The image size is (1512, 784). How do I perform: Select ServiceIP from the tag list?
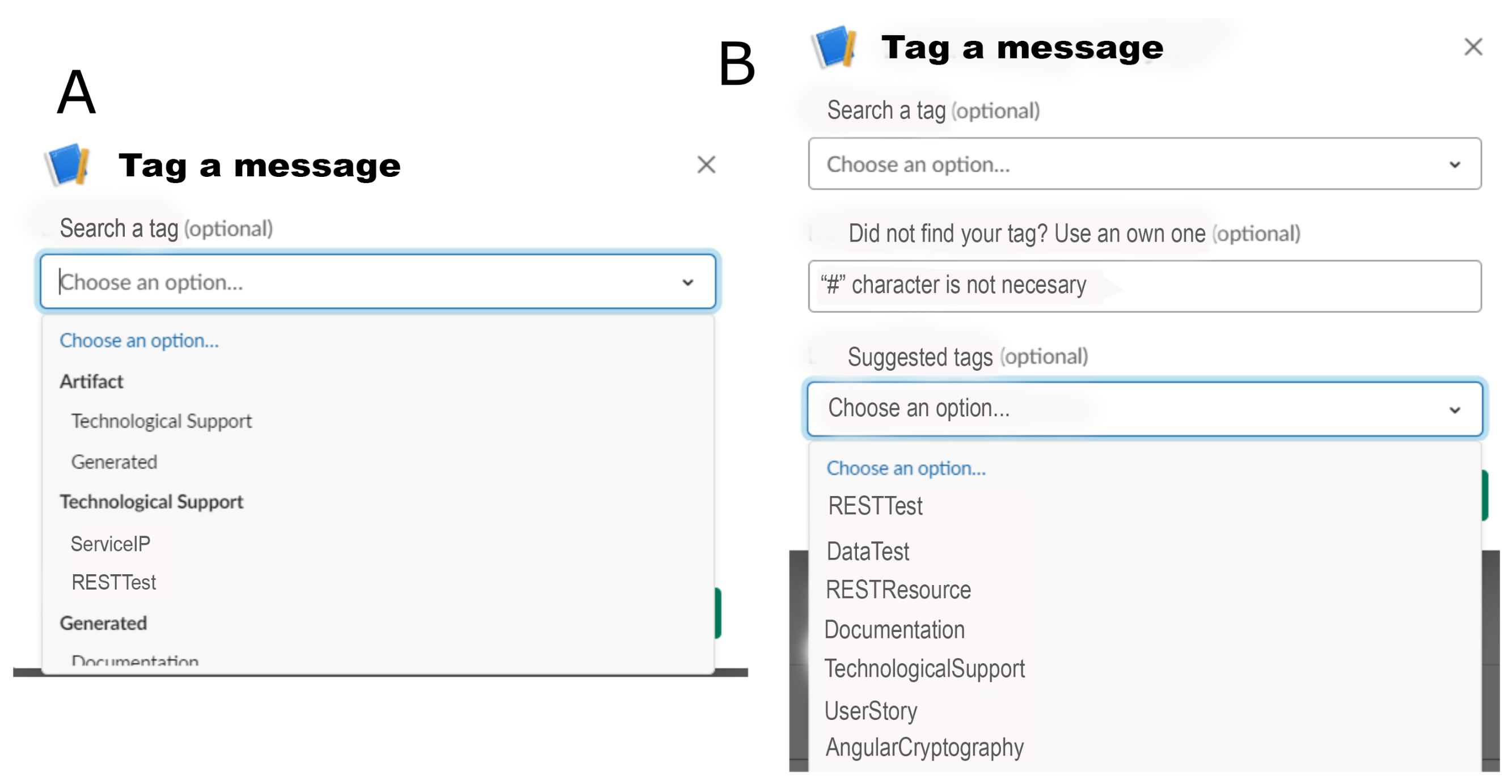click(111, 544)
